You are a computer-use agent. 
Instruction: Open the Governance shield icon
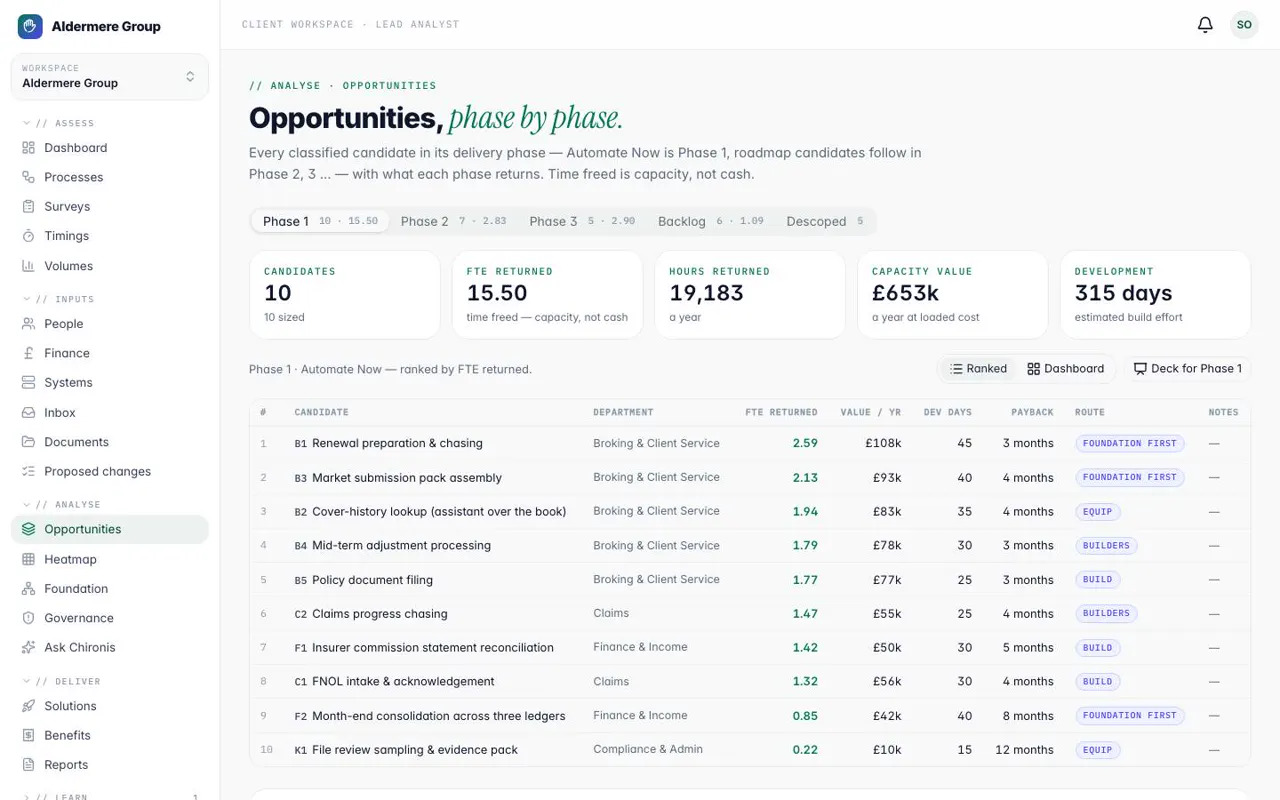(28, 618)
